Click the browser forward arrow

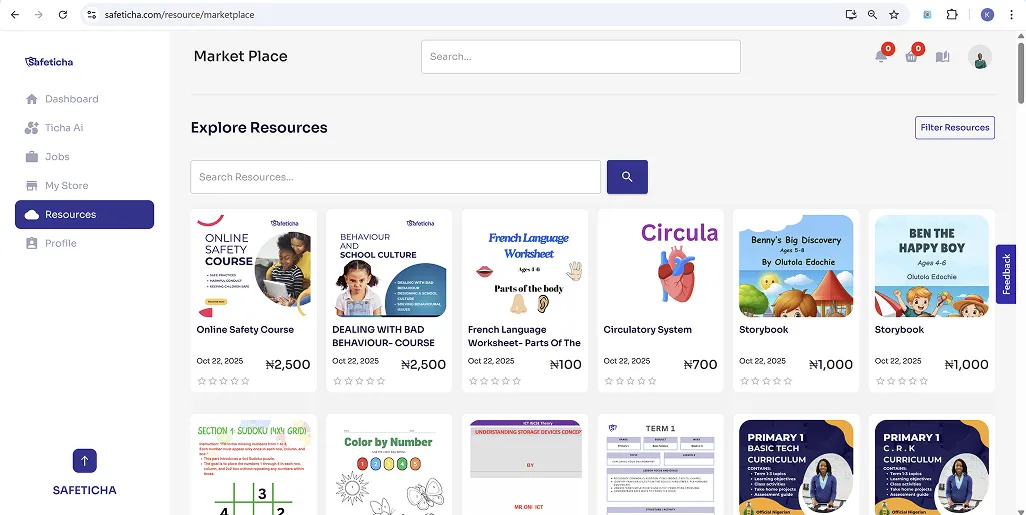[39, 14]
